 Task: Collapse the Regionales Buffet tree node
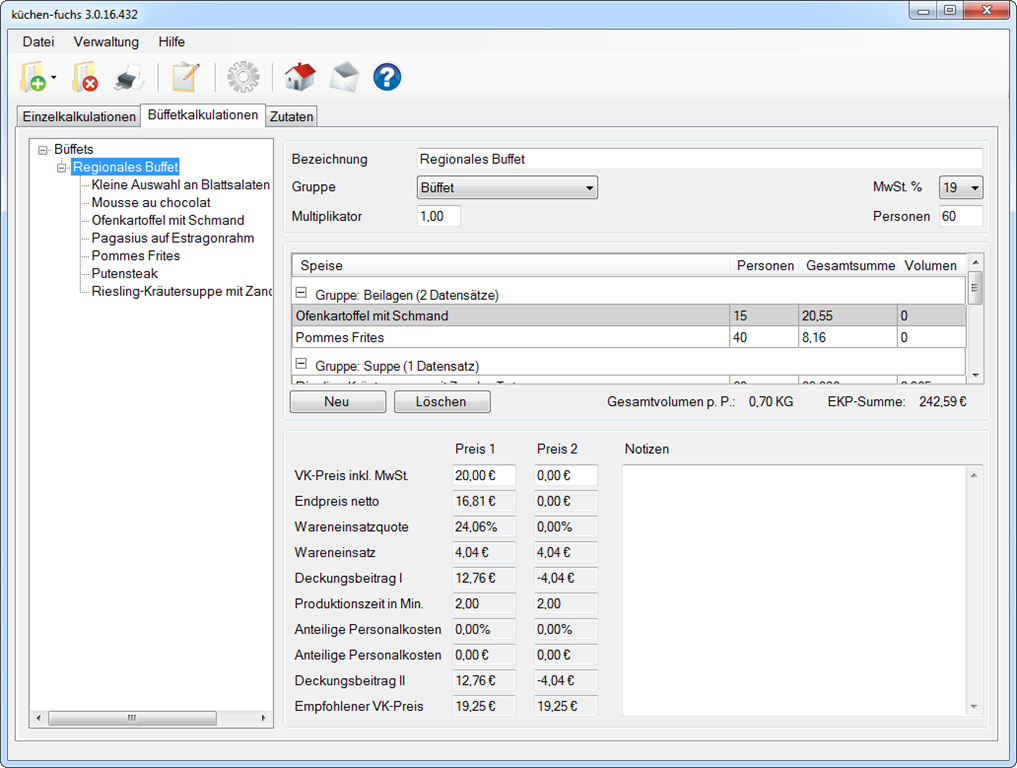pos(61,167)
